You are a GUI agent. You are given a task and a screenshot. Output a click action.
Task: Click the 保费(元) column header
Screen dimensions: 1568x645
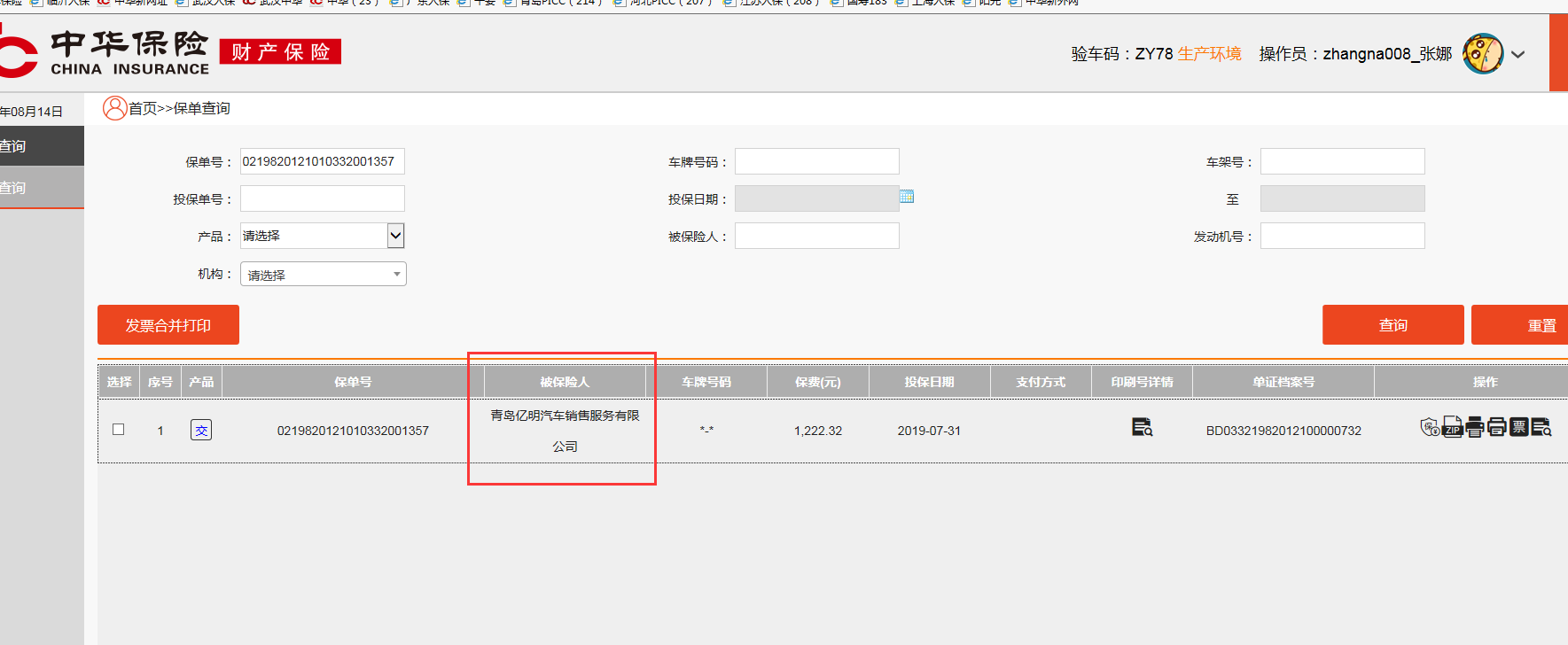point(818,382)
